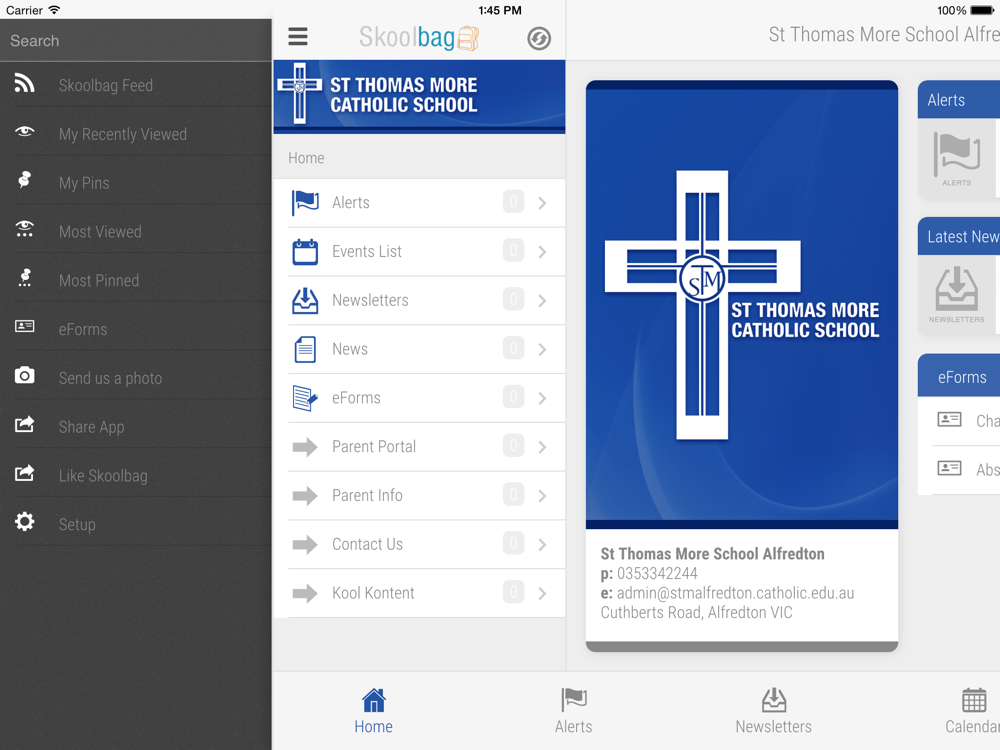Open Skoolbag Feed RSS icon
The image size is (1000, 750).
(x=24, y=83)
